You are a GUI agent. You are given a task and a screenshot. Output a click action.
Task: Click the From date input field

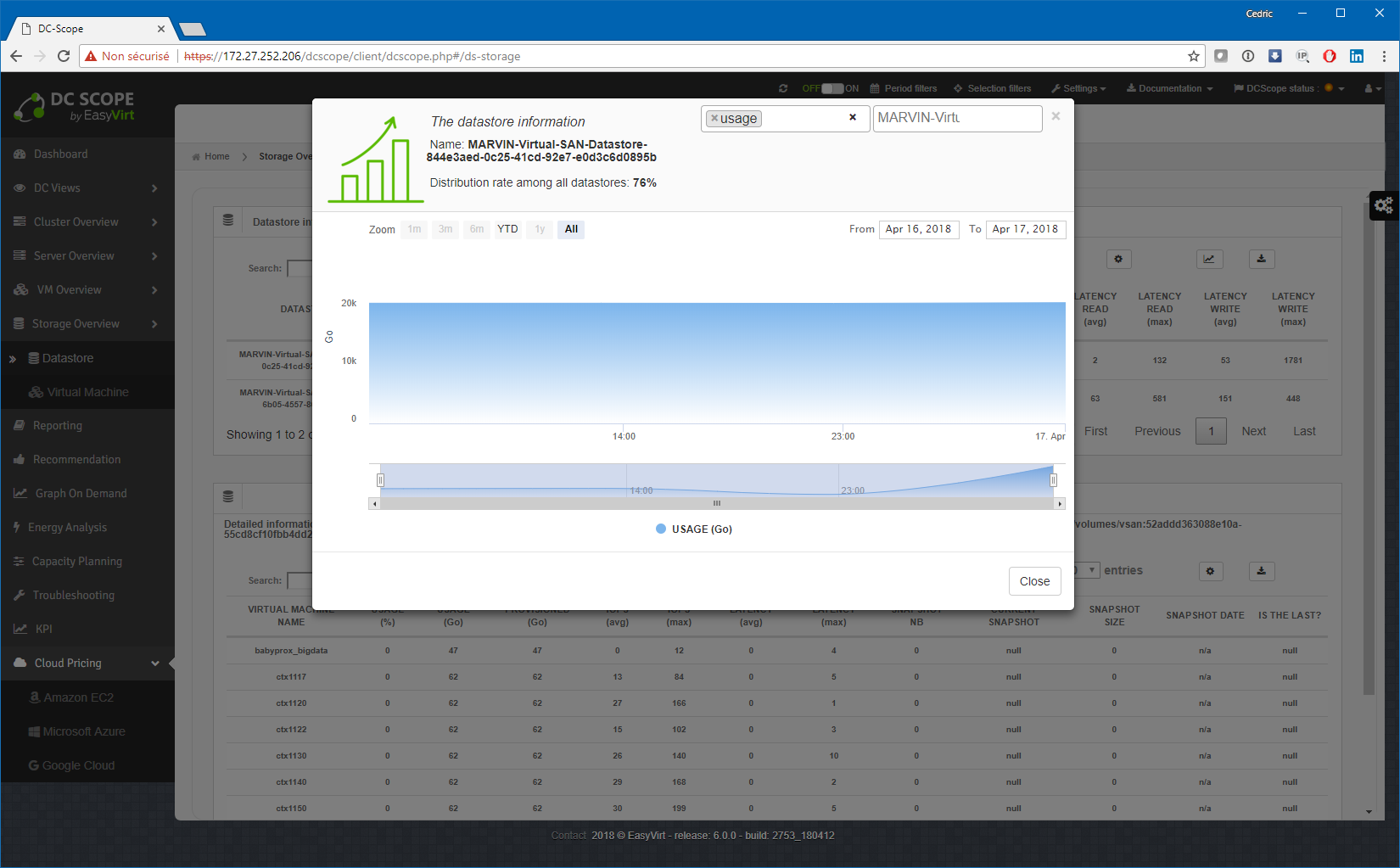click(x=918, y=229)
